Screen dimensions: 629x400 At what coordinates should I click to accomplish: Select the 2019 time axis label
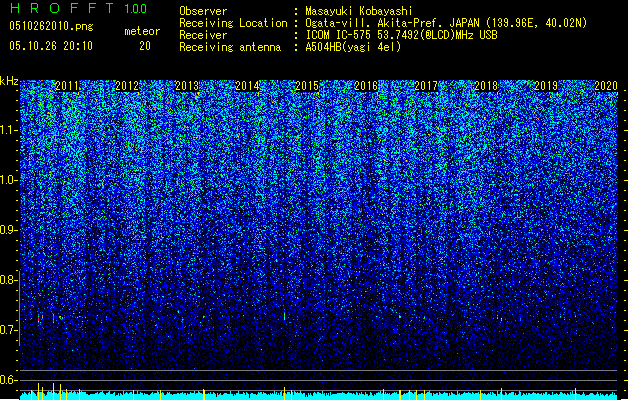tap(546, 86)
